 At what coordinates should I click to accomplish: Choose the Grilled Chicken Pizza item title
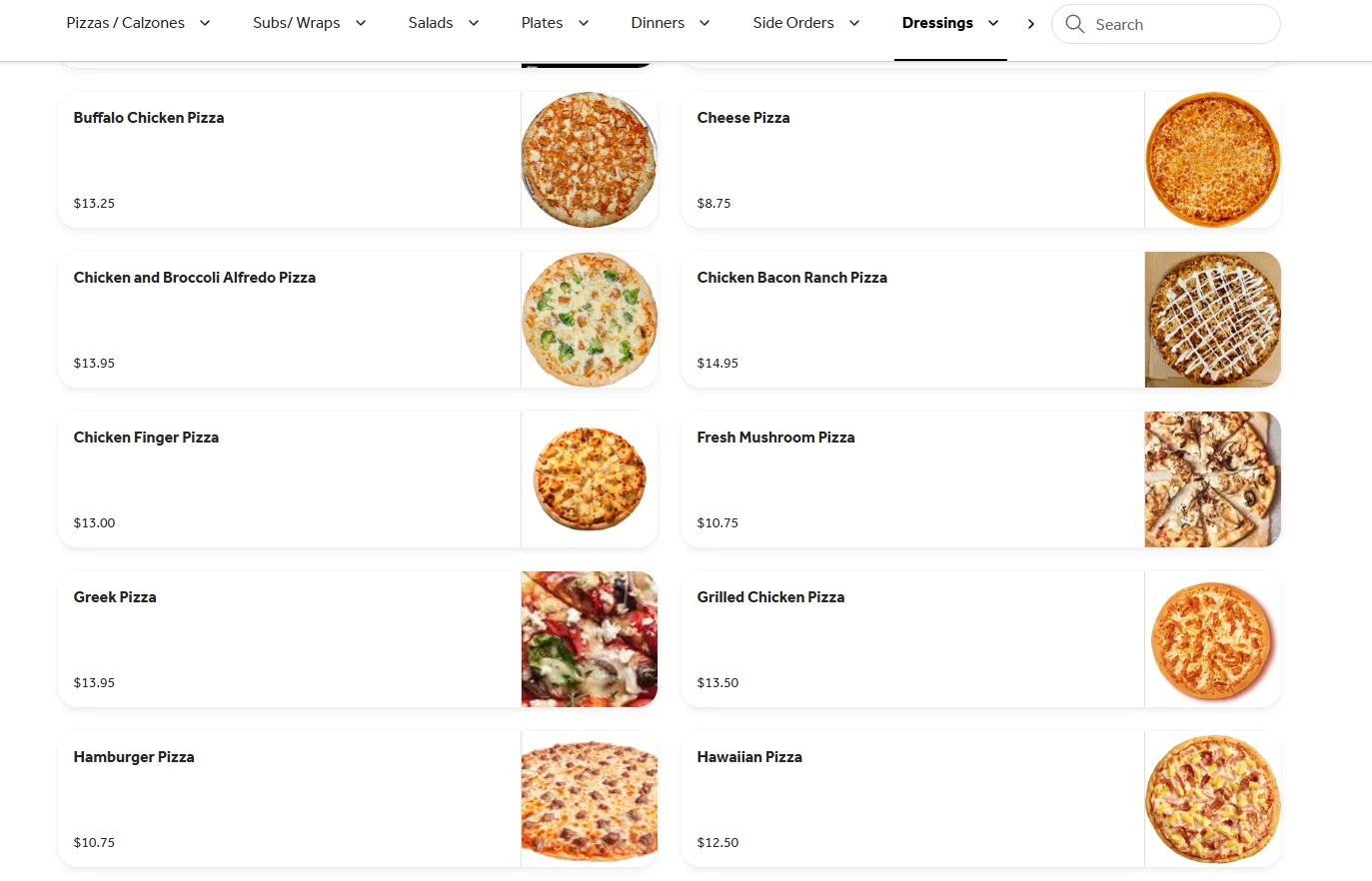[770, 597]
